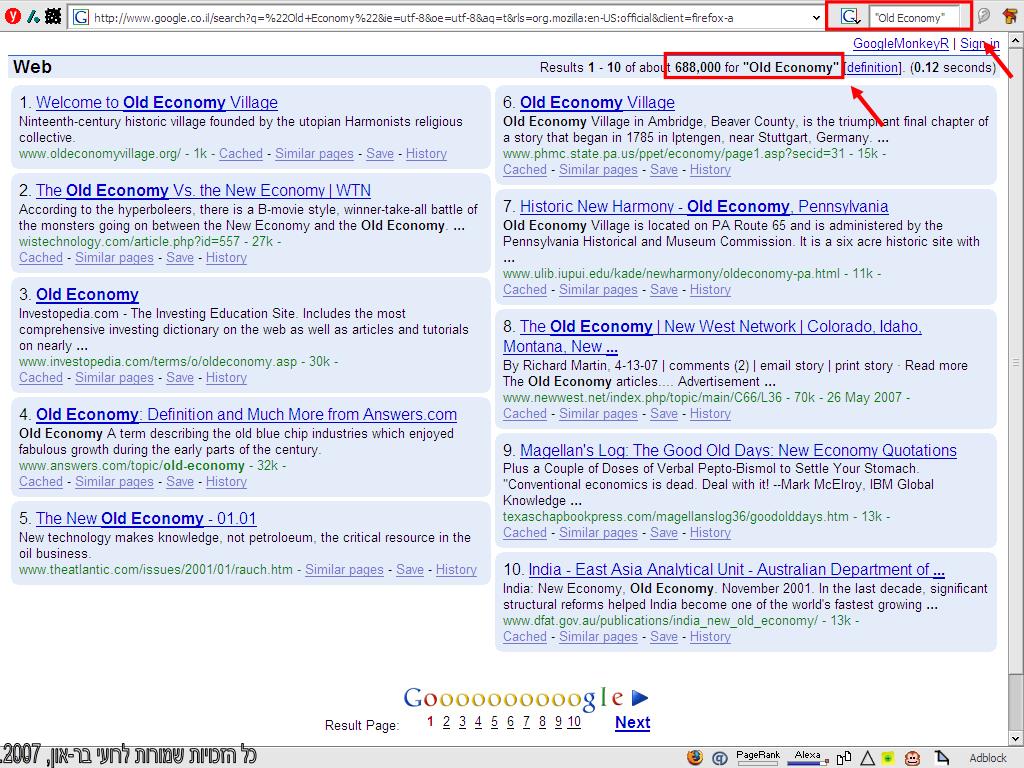Open the definition link
Screen dimensions: 1024x768
pyautogui.click(x=873, y=67)
